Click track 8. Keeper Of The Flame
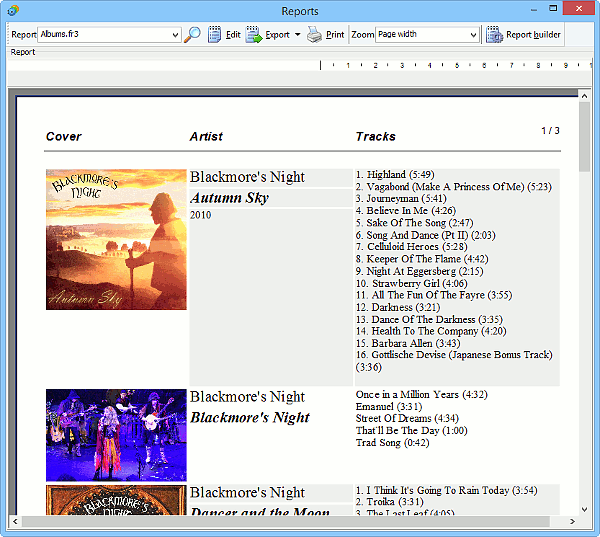The width and height of the screenshot is (600, 537). (422, 259)
